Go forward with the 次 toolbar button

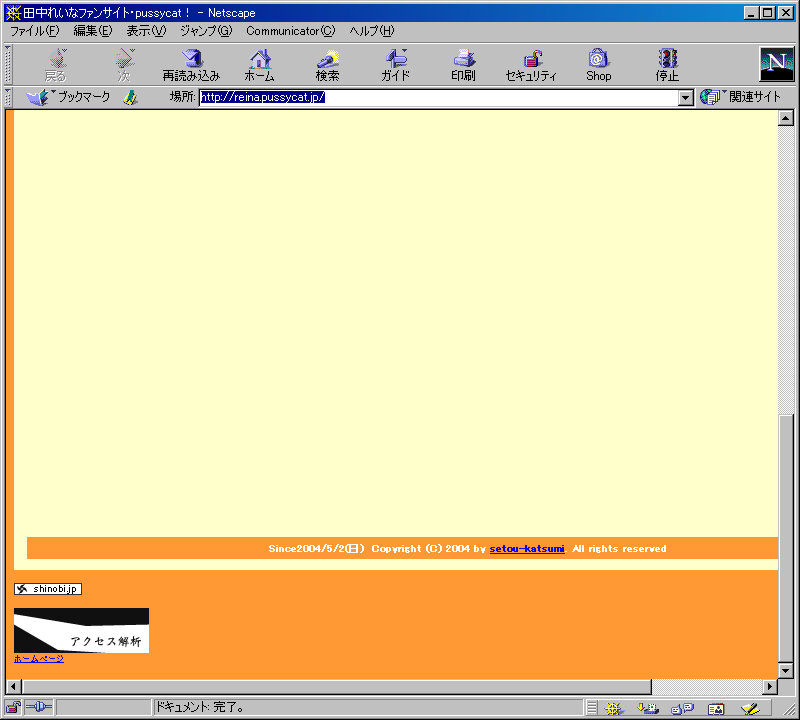coord(124,65)
